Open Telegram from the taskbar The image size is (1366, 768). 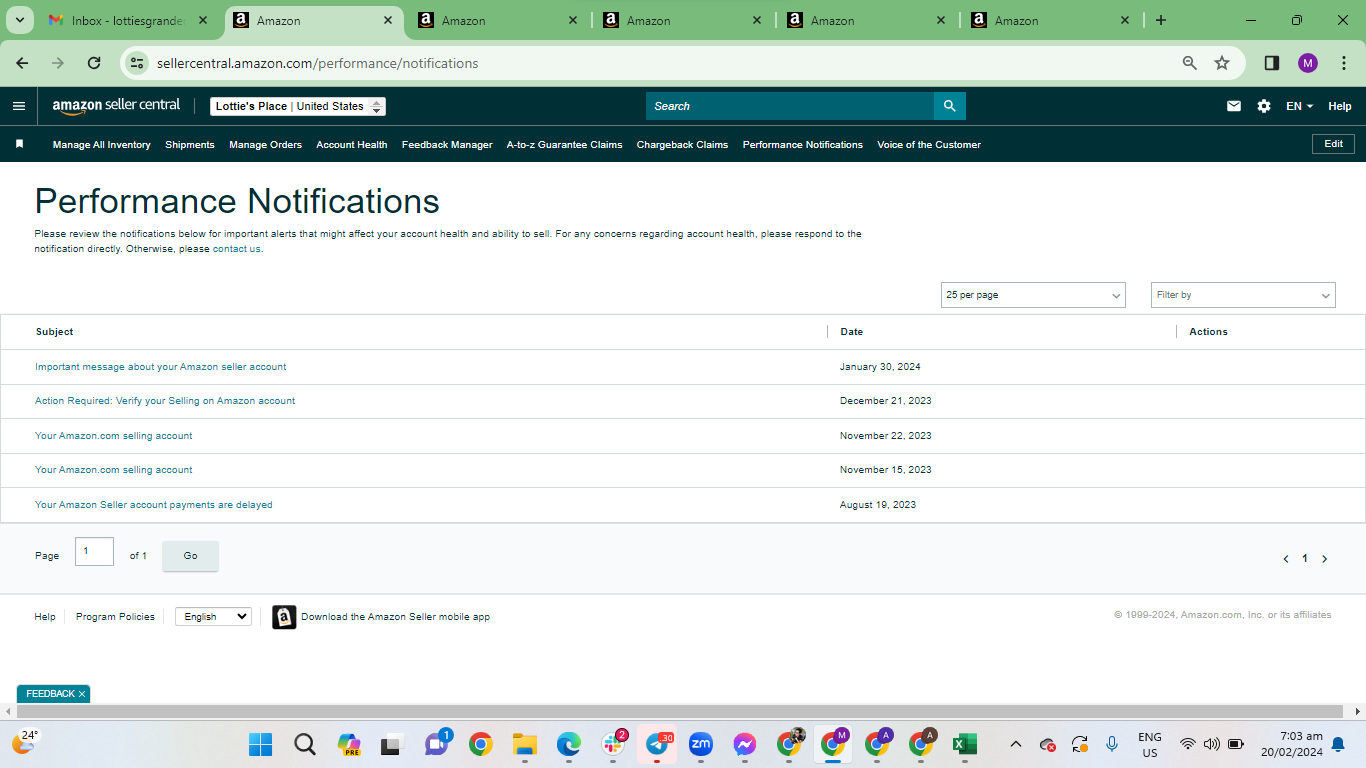(657, 744)
